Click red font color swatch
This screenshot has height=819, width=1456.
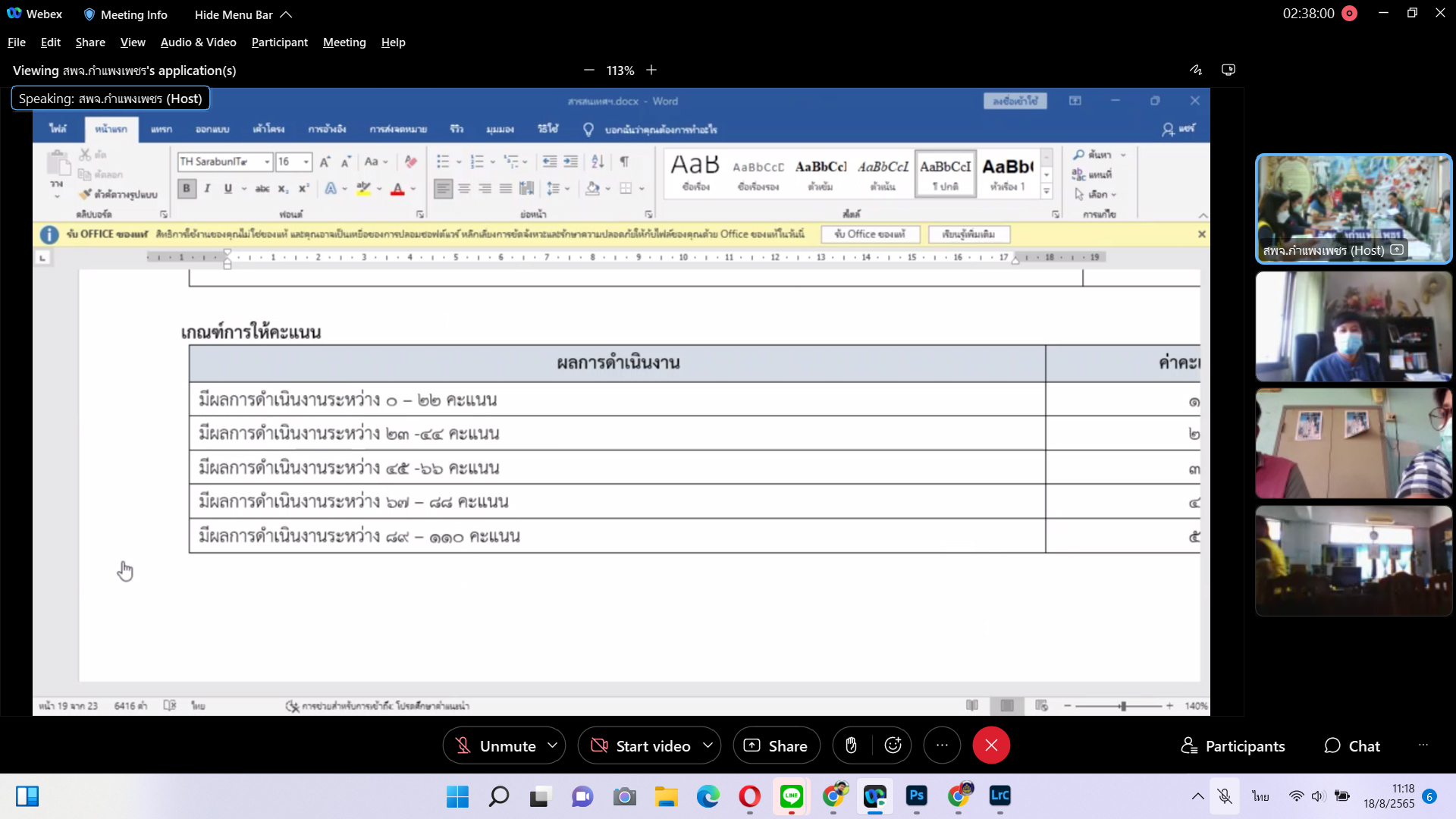397,189
